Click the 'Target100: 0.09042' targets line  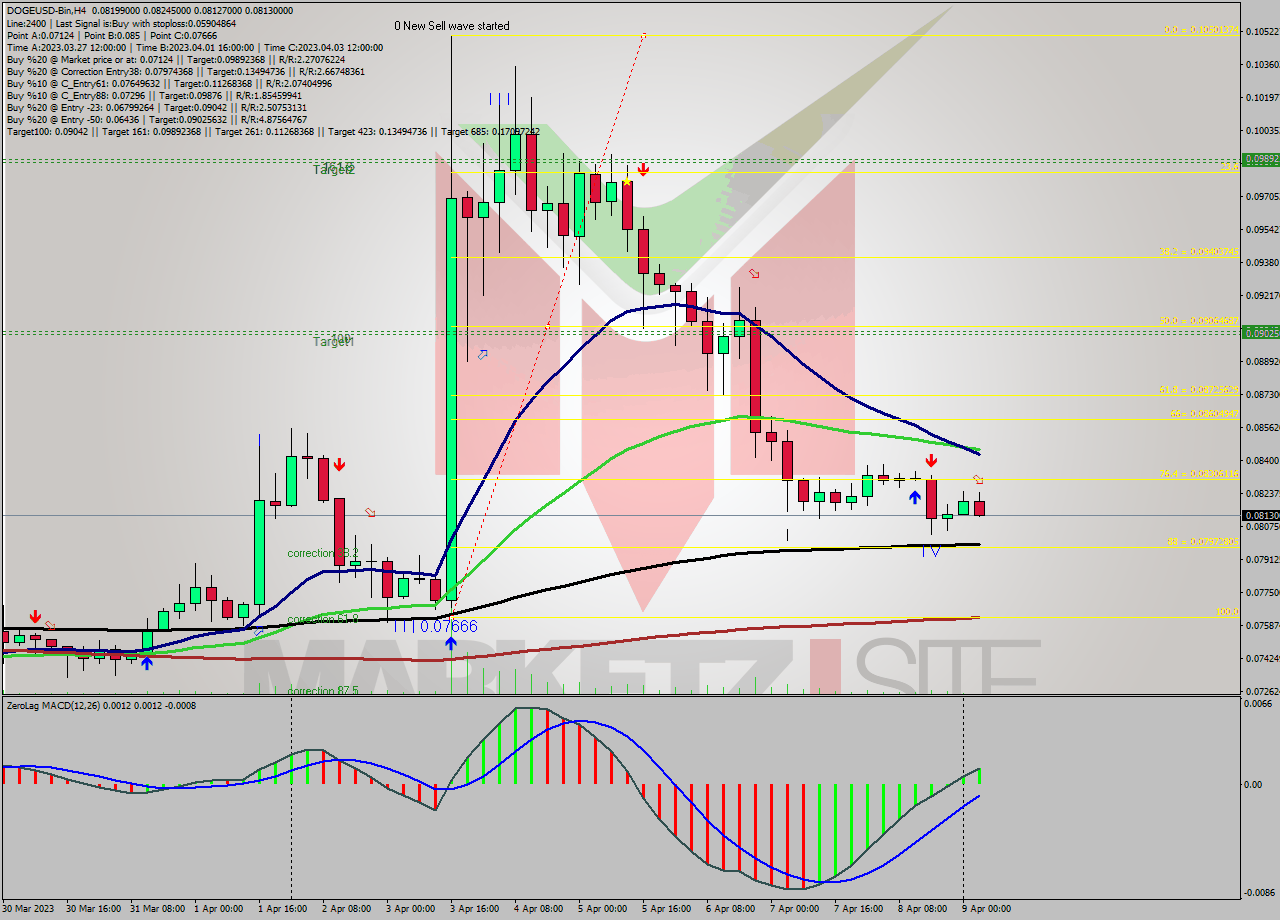(x=273, y=132)
